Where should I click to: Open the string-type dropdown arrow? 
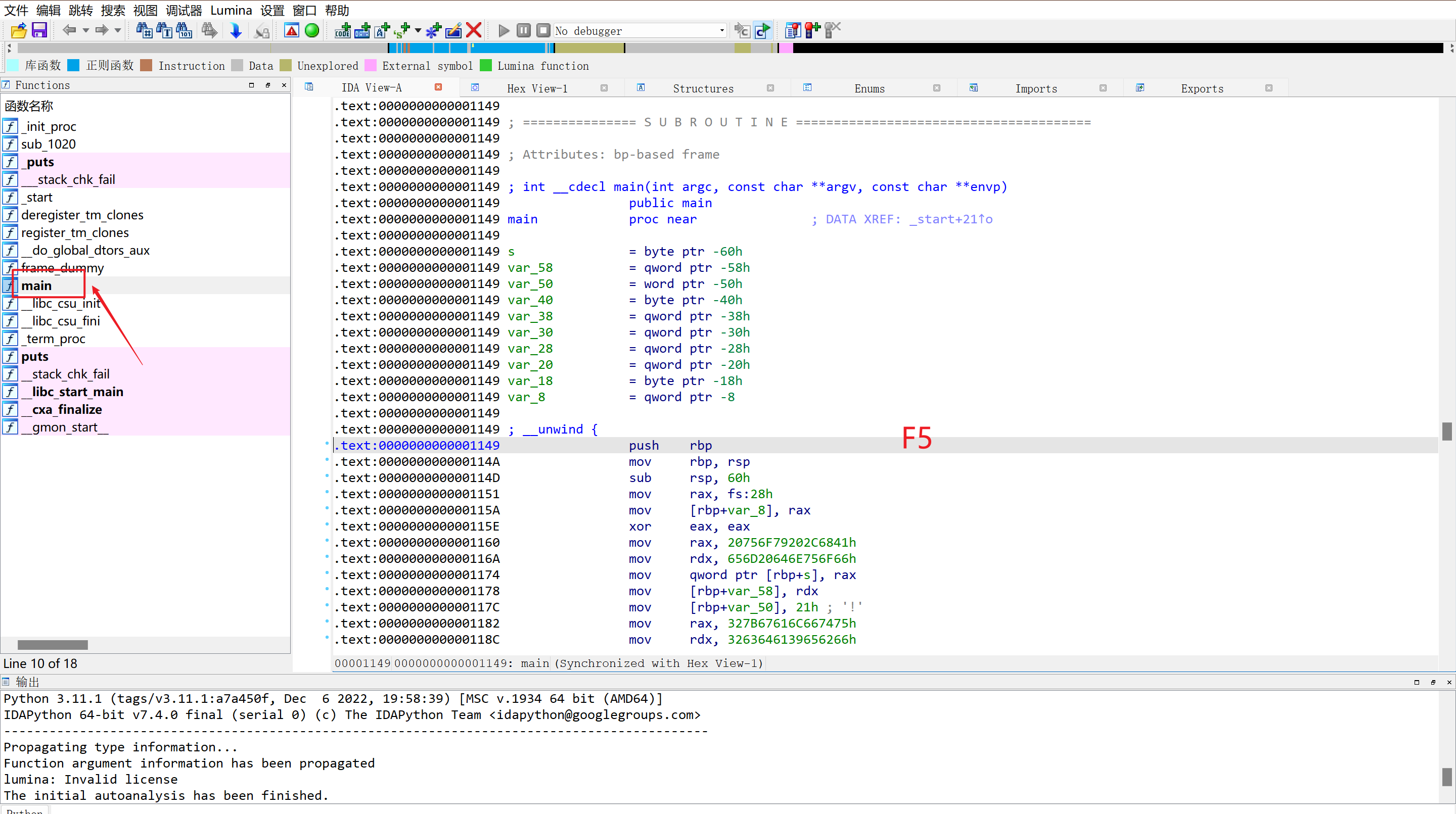click(x=418, y=30)
